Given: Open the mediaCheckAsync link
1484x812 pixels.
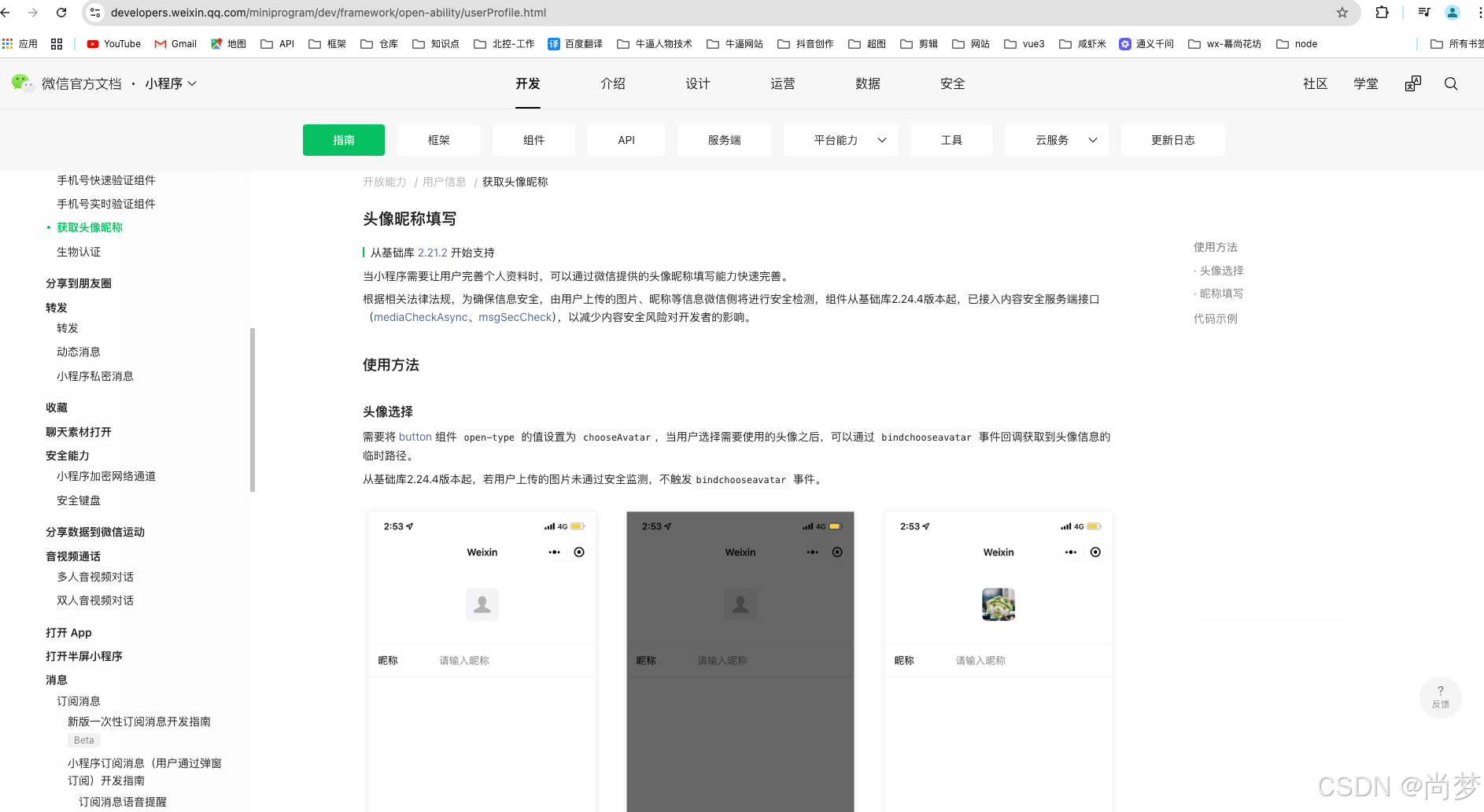Looking at the screenshot, I should [421, 317].
